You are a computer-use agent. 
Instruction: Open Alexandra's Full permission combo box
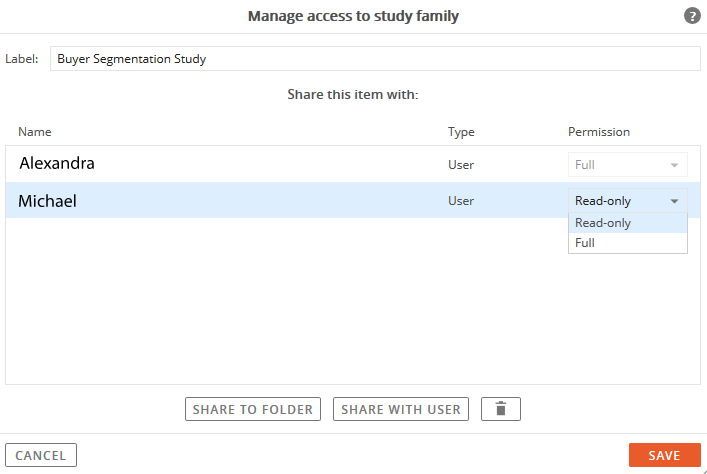pyautogui.click(x=628, y=165)
